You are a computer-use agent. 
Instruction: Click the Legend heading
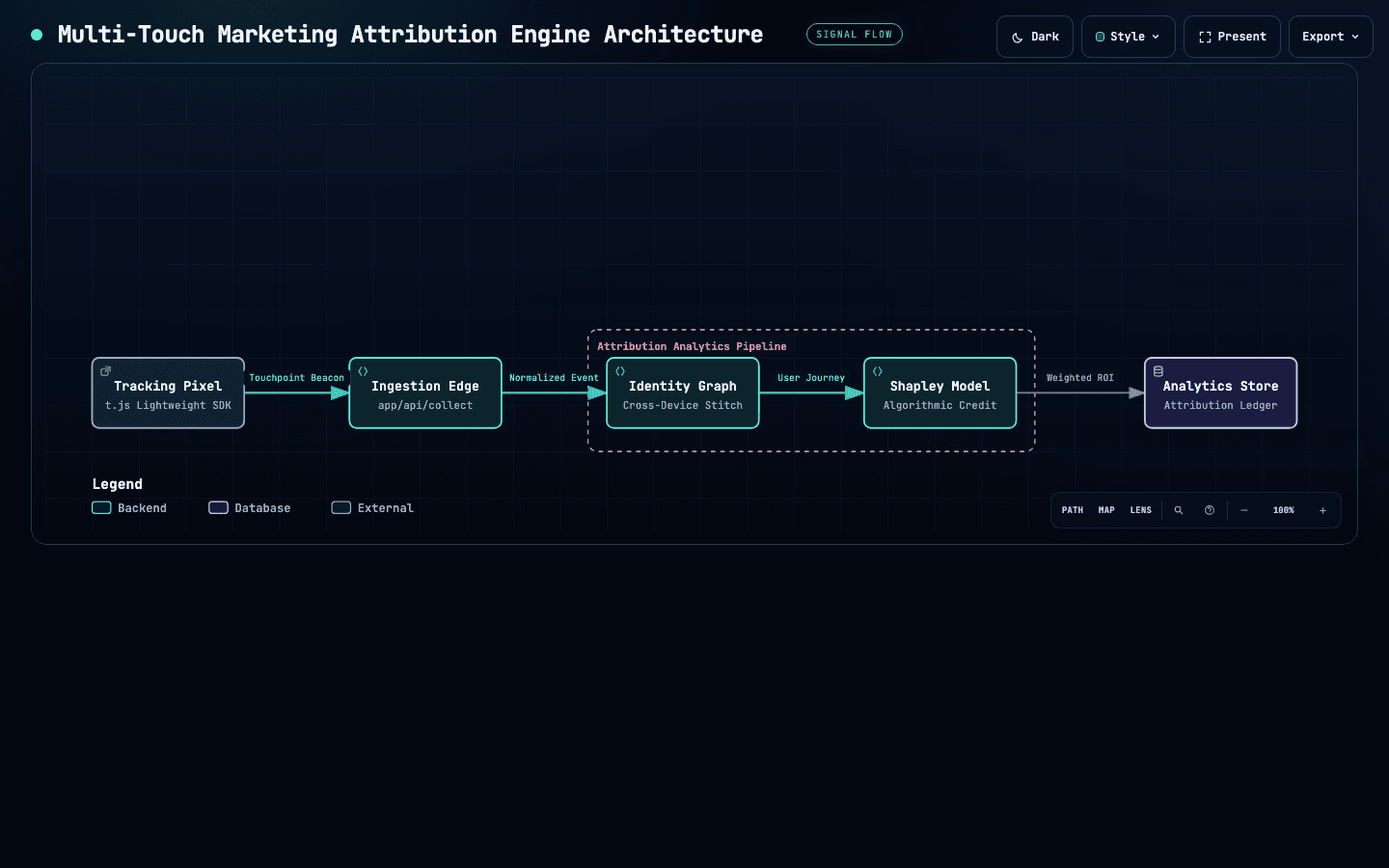[118, 484]
